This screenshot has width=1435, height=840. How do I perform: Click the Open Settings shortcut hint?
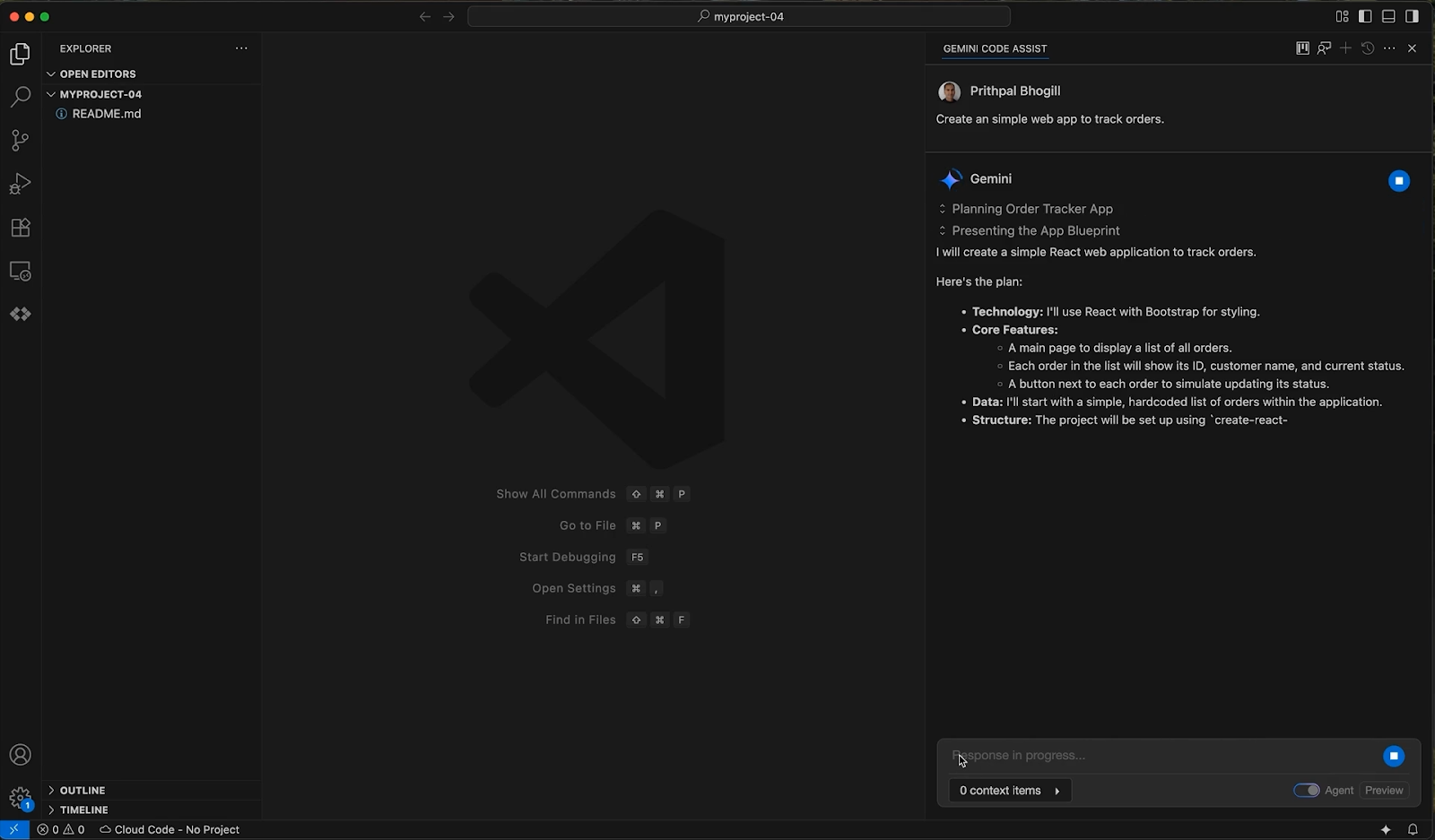pyautogui.click(x=598, y=588)
